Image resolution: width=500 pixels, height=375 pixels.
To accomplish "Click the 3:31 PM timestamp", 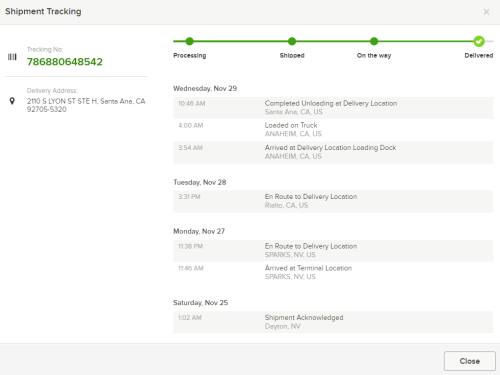I will click(189, 197).
